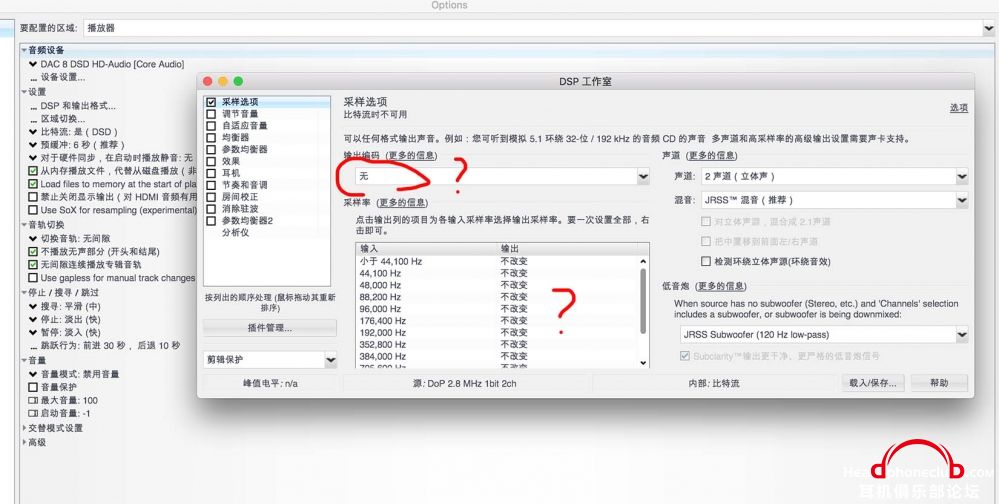Collapse the 停止 / 搜寻 / 跳过 section
Screen dimensions: 999x504
tap(24, 292)
